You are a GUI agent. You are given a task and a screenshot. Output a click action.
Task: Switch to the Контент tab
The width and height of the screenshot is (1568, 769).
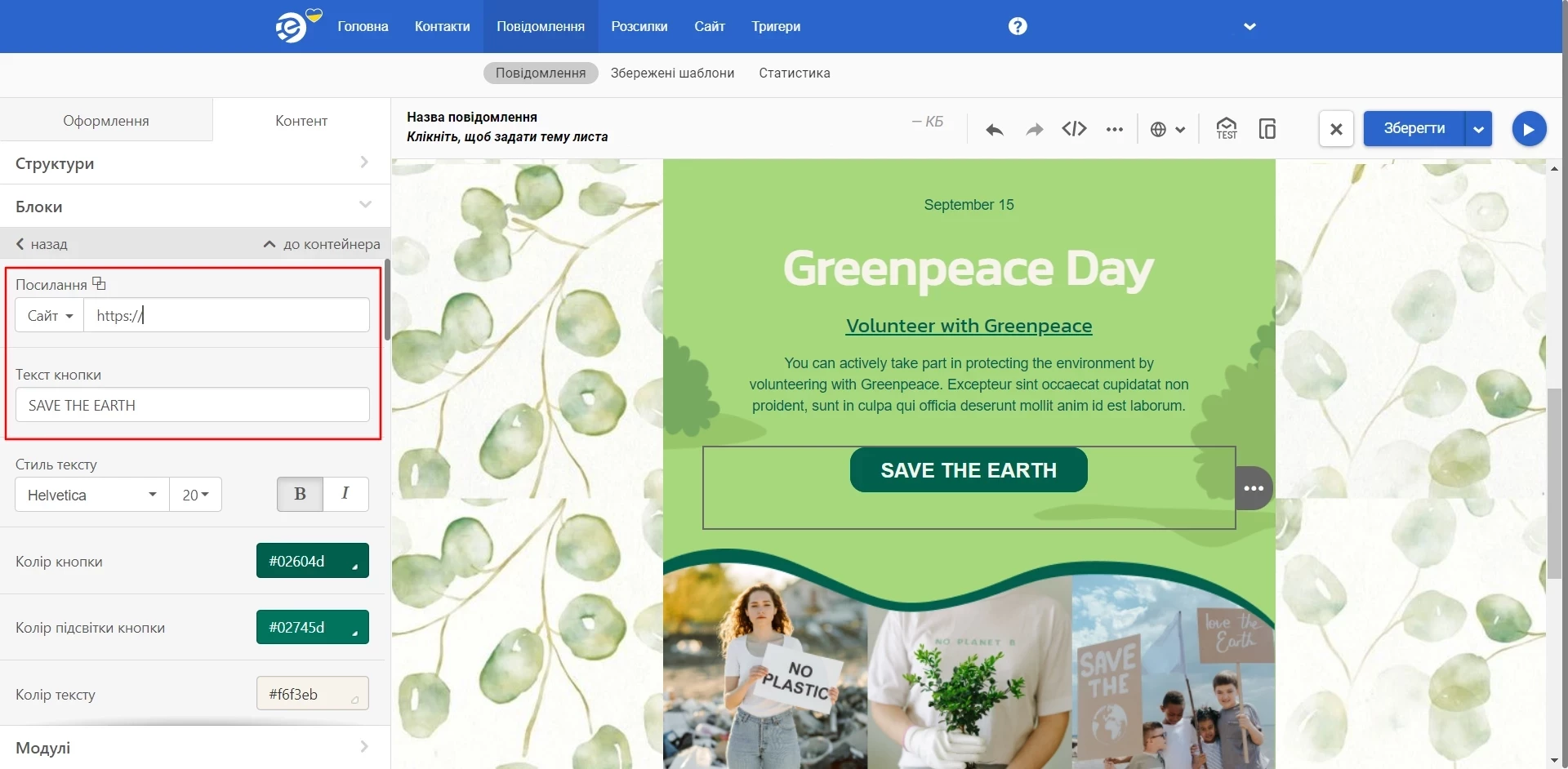coord(301,120)
